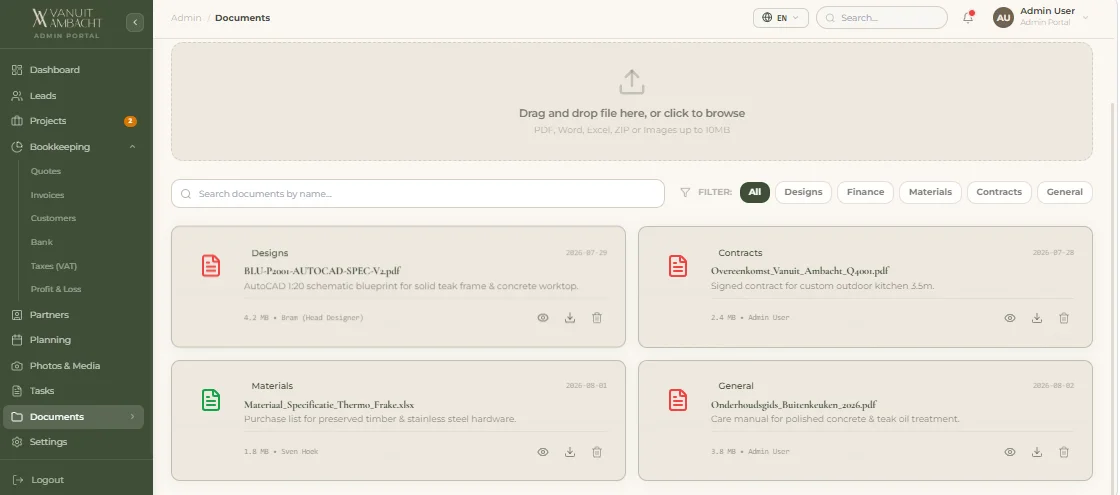Download Materiaal_Specificatie_Thermo_Frake.xlsx

pos(570,452)
